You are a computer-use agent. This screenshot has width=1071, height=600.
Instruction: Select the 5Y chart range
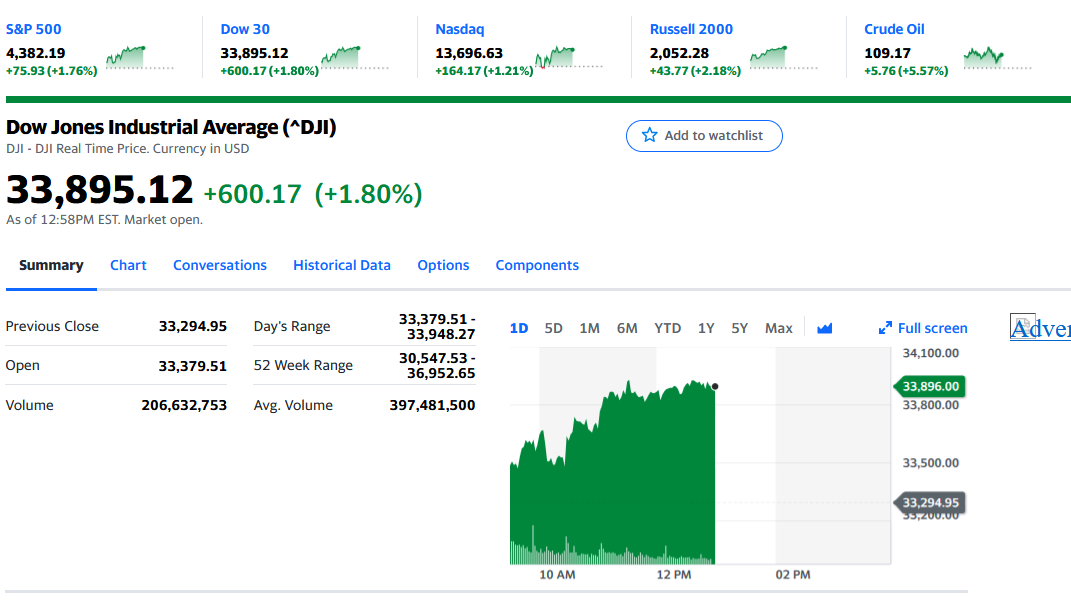pyautogui.click(x=740, y=328)
